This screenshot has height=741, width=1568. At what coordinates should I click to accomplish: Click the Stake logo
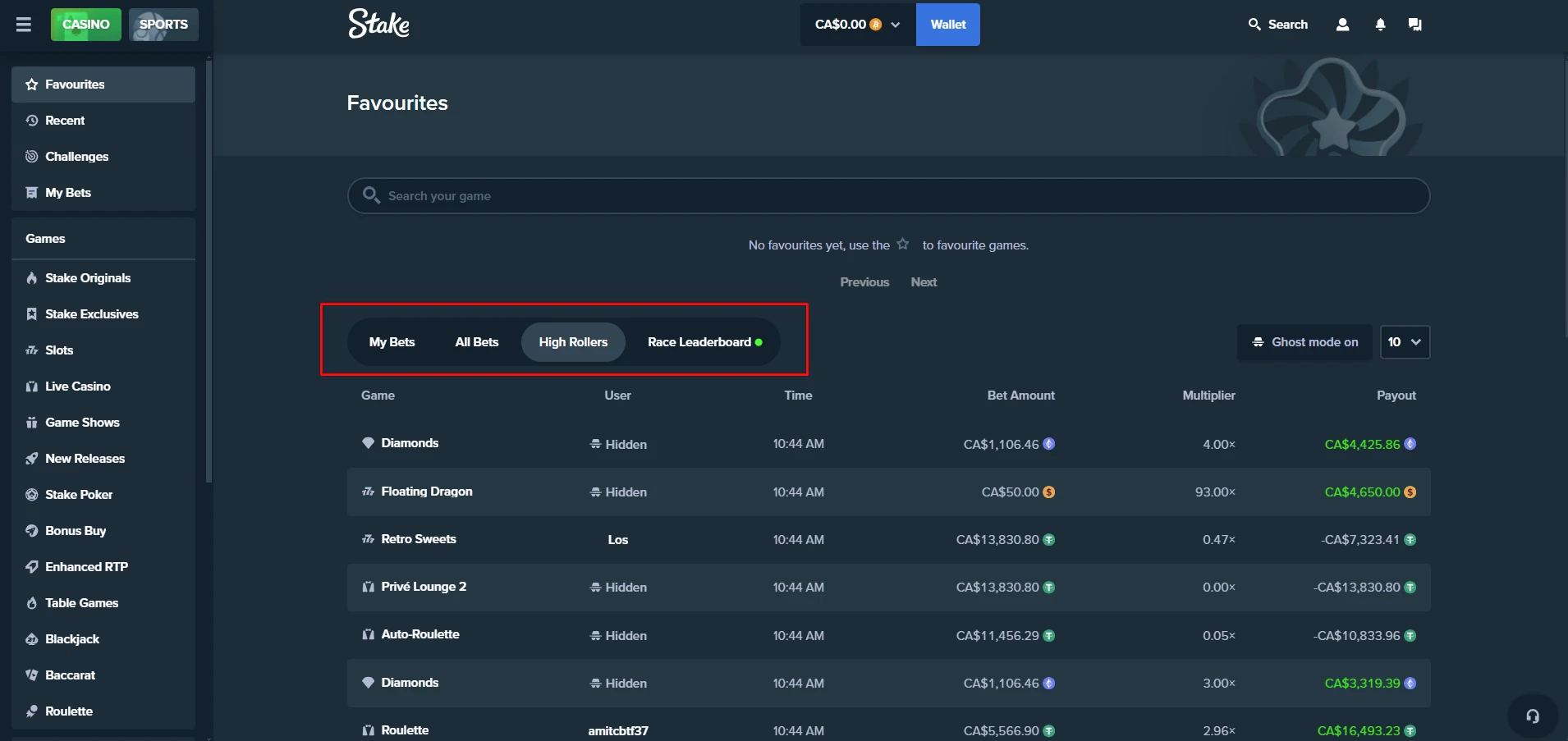[378, 24]
